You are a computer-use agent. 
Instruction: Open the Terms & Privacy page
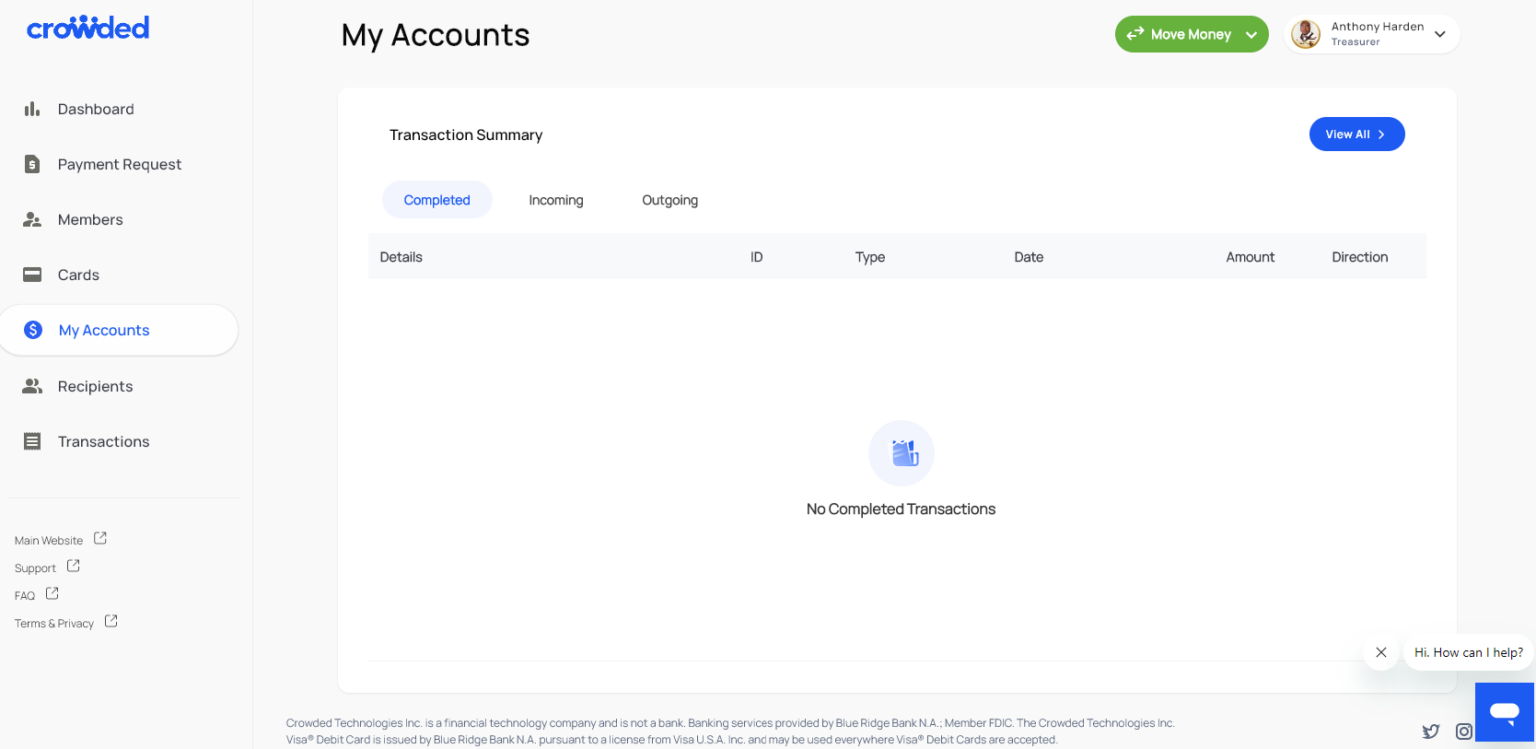pos(52,622)
